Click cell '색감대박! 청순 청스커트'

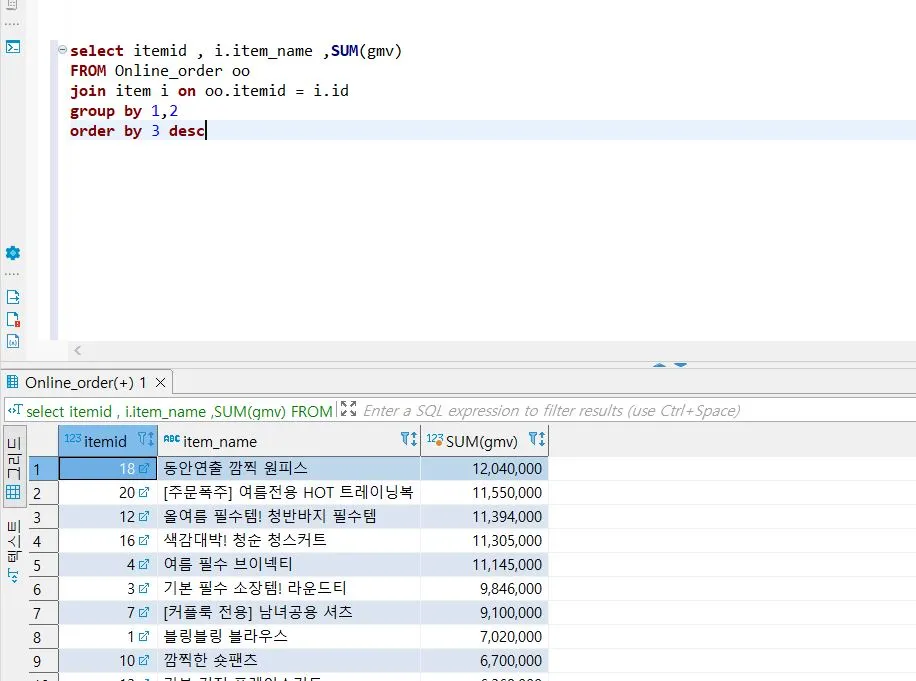coord(289,540)
